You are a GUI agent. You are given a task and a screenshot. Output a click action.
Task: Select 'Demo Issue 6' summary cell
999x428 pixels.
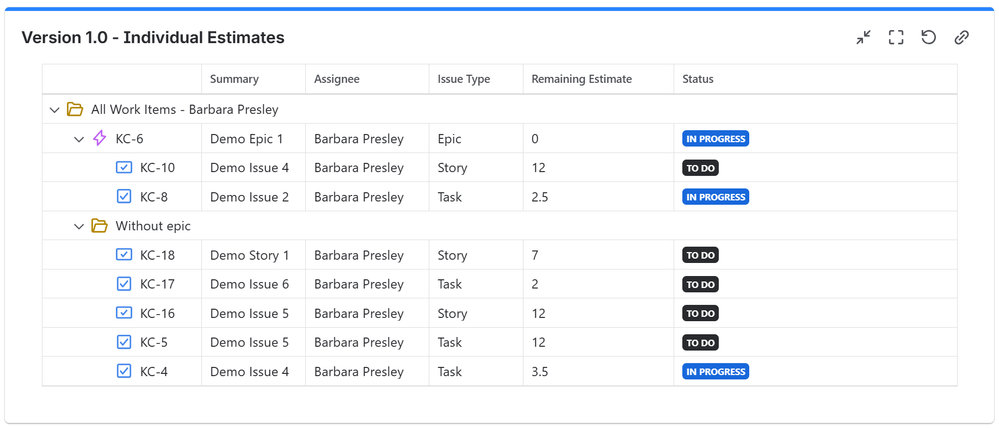click(254, 284)
